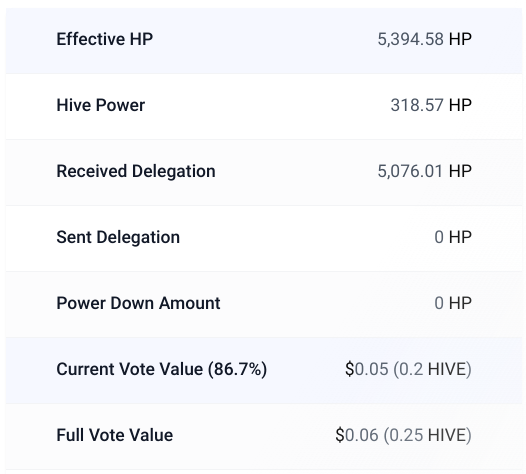Select the $0.06 (0.25 HIVE) value
The height and width of the screenshot is (474, 526).
[404, 435]
